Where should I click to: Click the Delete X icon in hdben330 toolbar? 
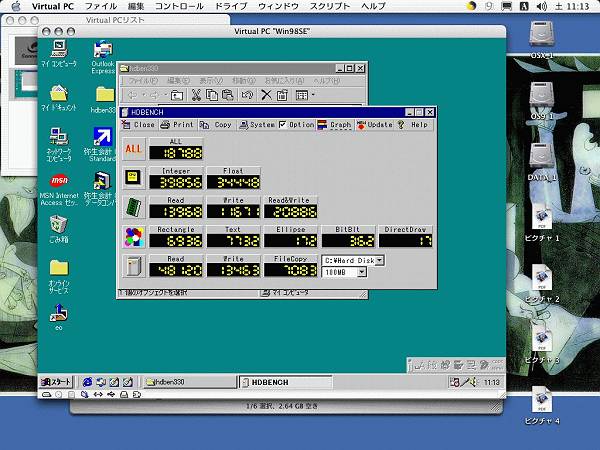tap(266, 95)
